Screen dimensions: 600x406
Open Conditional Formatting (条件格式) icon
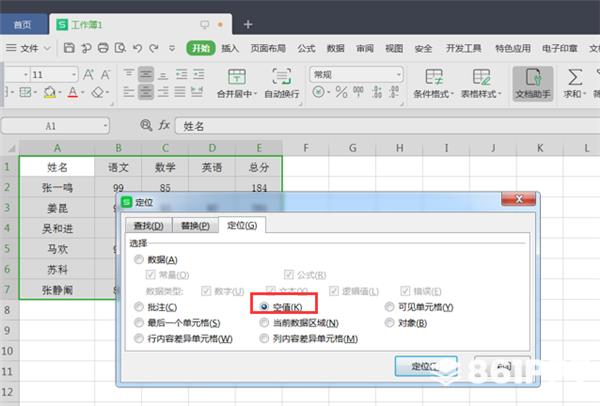click(434, 77)
